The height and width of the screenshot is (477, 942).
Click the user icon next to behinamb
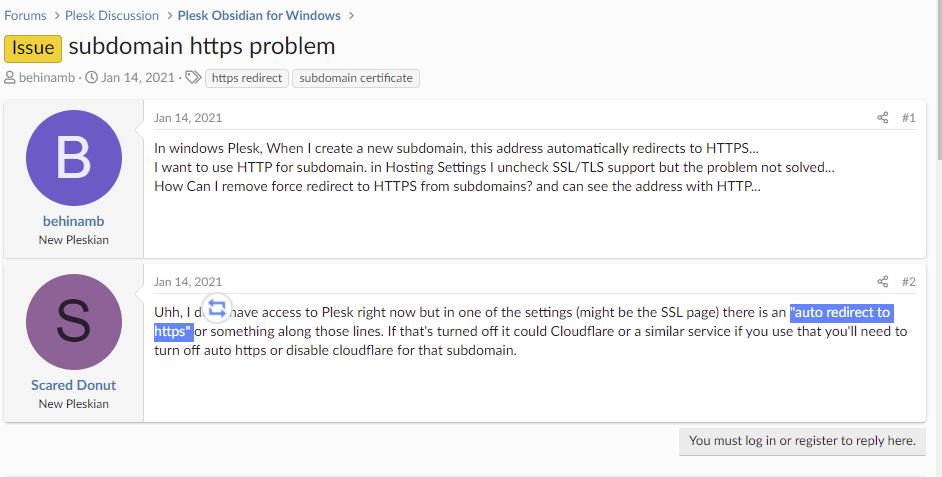click(x=10, y=78)
